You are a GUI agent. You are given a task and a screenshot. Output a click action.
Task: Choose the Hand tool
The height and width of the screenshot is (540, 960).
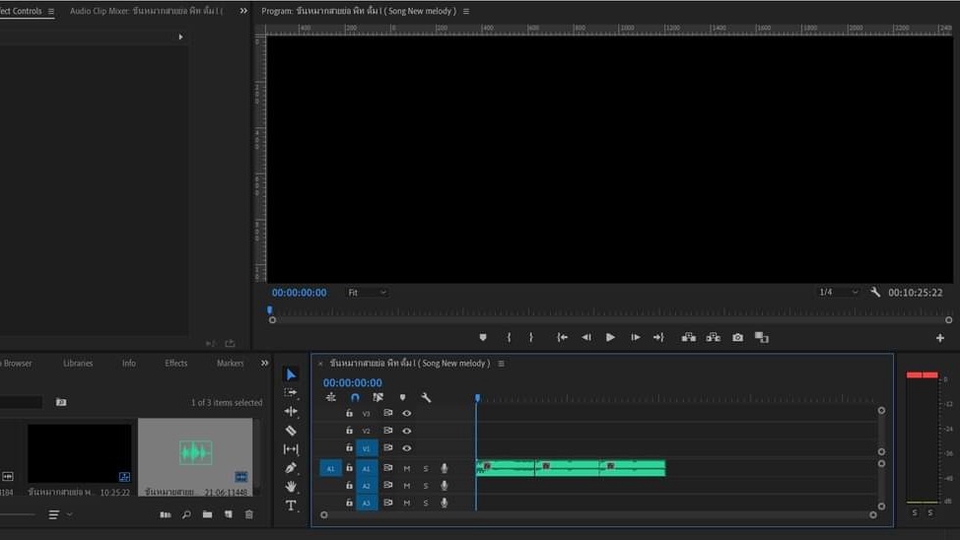291,486
